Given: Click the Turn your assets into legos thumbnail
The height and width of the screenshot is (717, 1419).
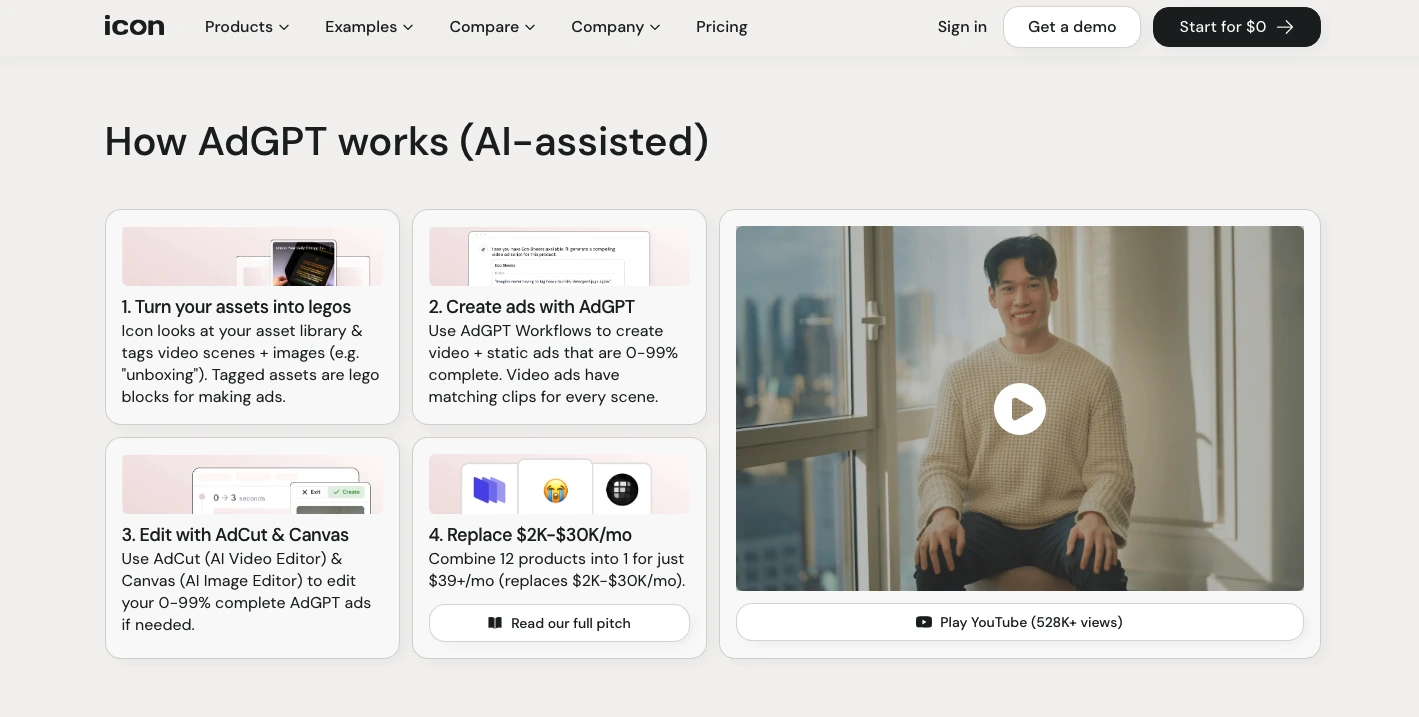Looking at the screenshot, I should (252, 256).
